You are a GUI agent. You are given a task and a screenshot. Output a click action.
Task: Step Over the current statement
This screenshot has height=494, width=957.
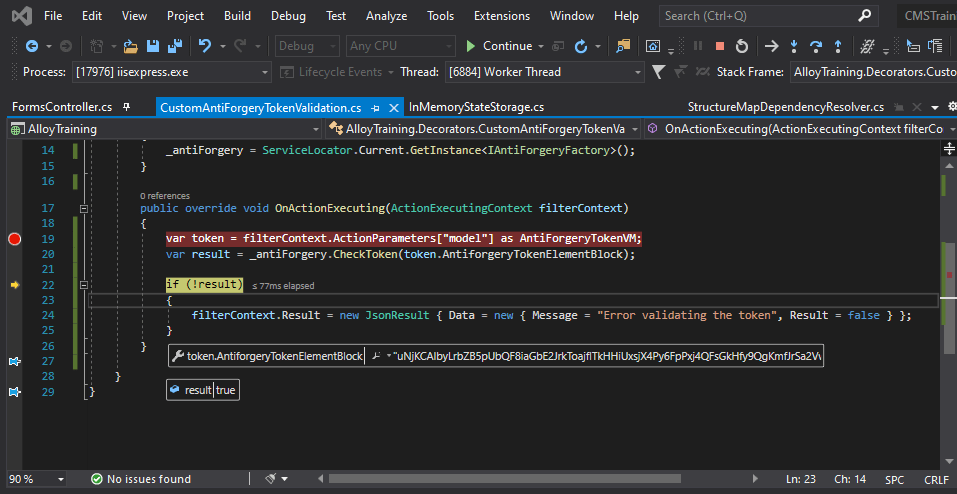tap(816, 46)
